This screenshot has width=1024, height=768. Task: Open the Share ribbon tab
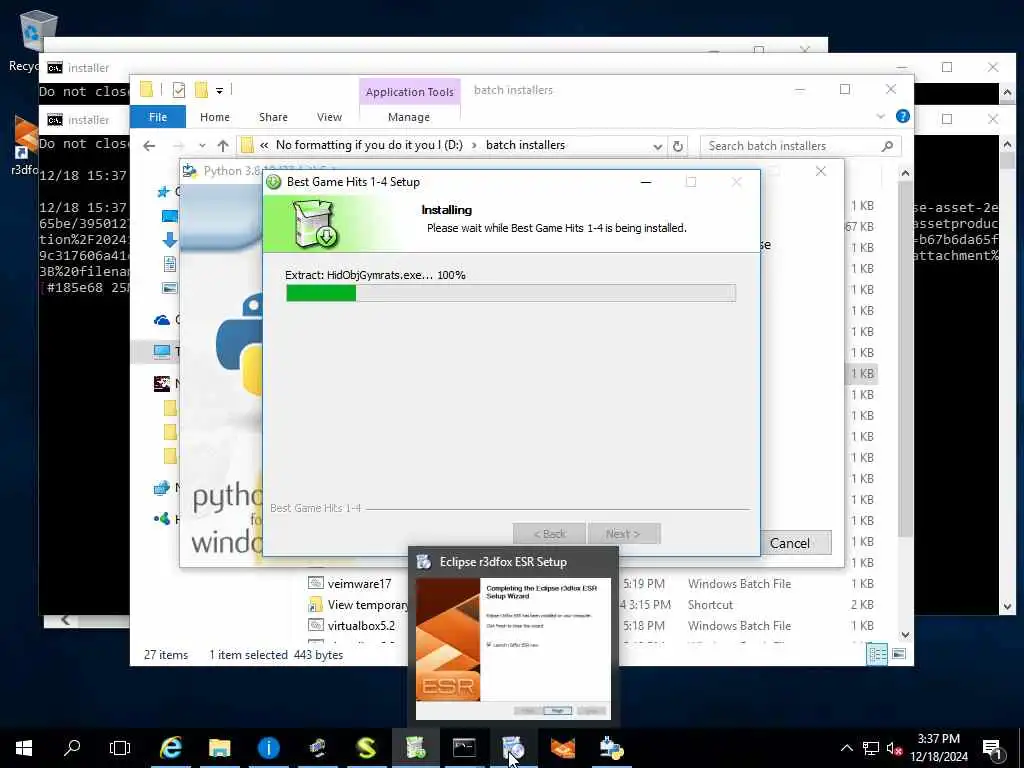pos(273,117)
